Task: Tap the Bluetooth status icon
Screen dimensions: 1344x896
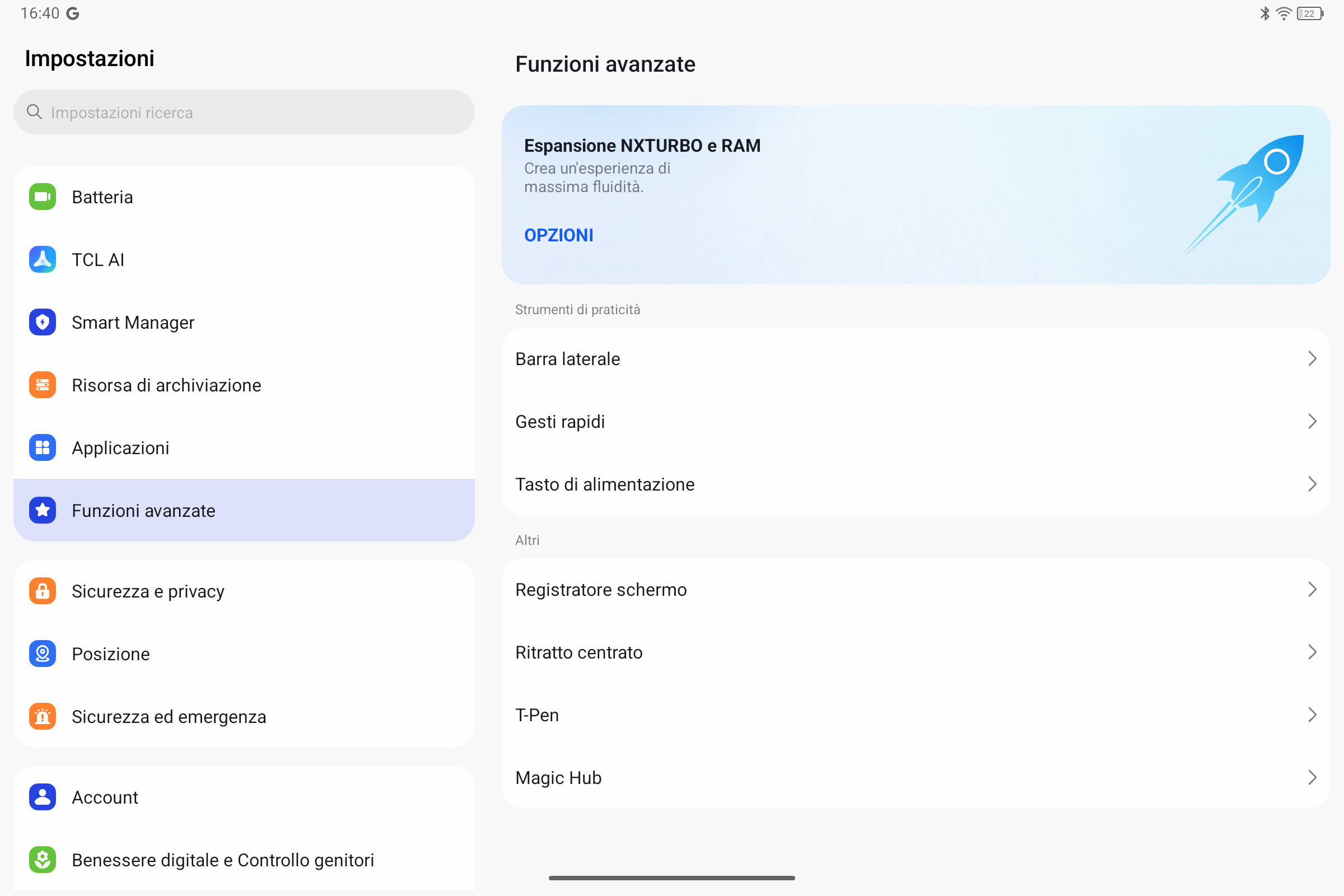Action: tap(1265, 13)
